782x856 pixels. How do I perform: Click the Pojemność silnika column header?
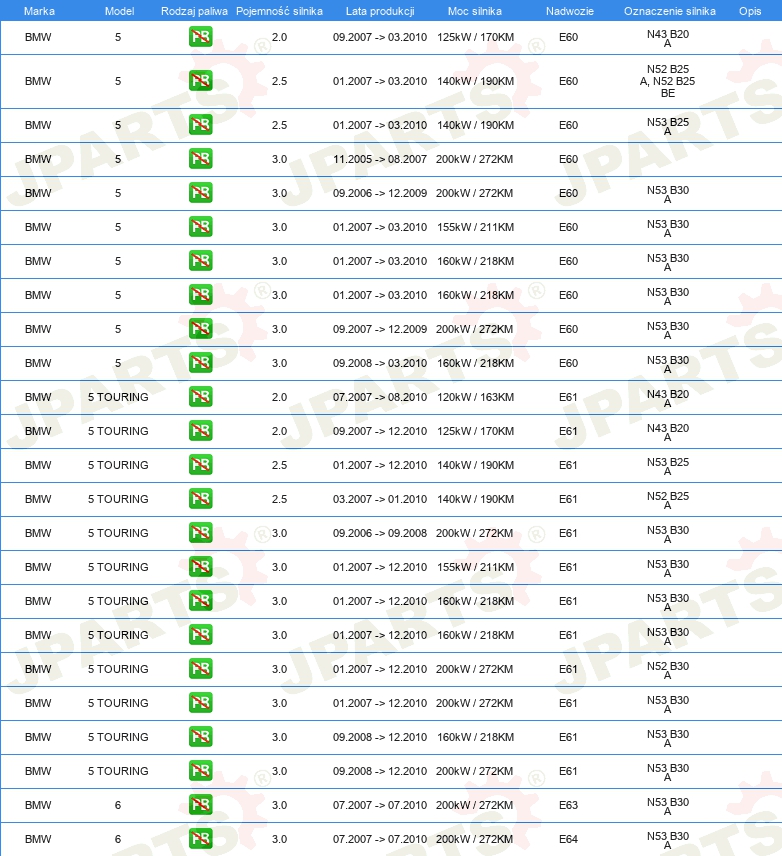coord(279,11)
